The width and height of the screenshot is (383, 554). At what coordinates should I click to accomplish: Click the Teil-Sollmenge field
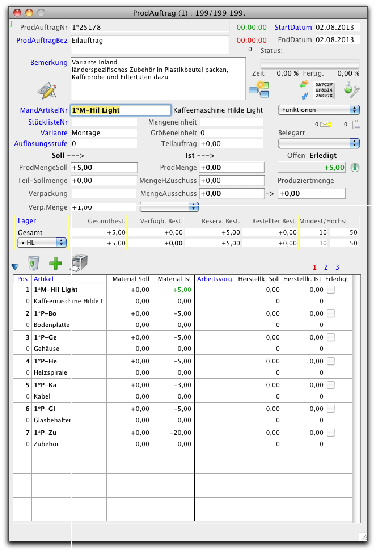pyautogui.click(x=104, y=181)
